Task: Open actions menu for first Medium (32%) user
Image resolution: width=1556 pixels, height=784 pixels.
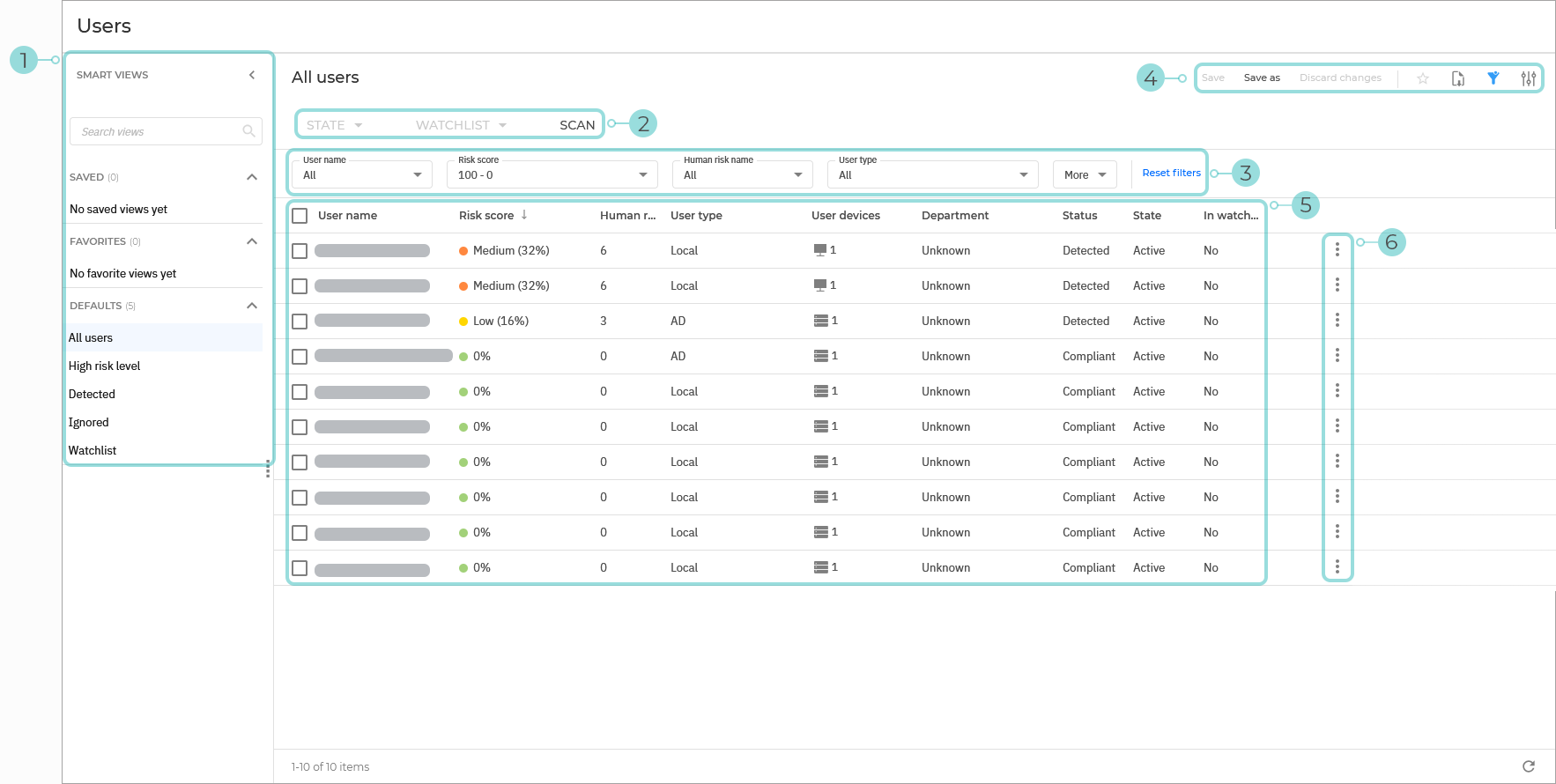Action: [1337, 249]
